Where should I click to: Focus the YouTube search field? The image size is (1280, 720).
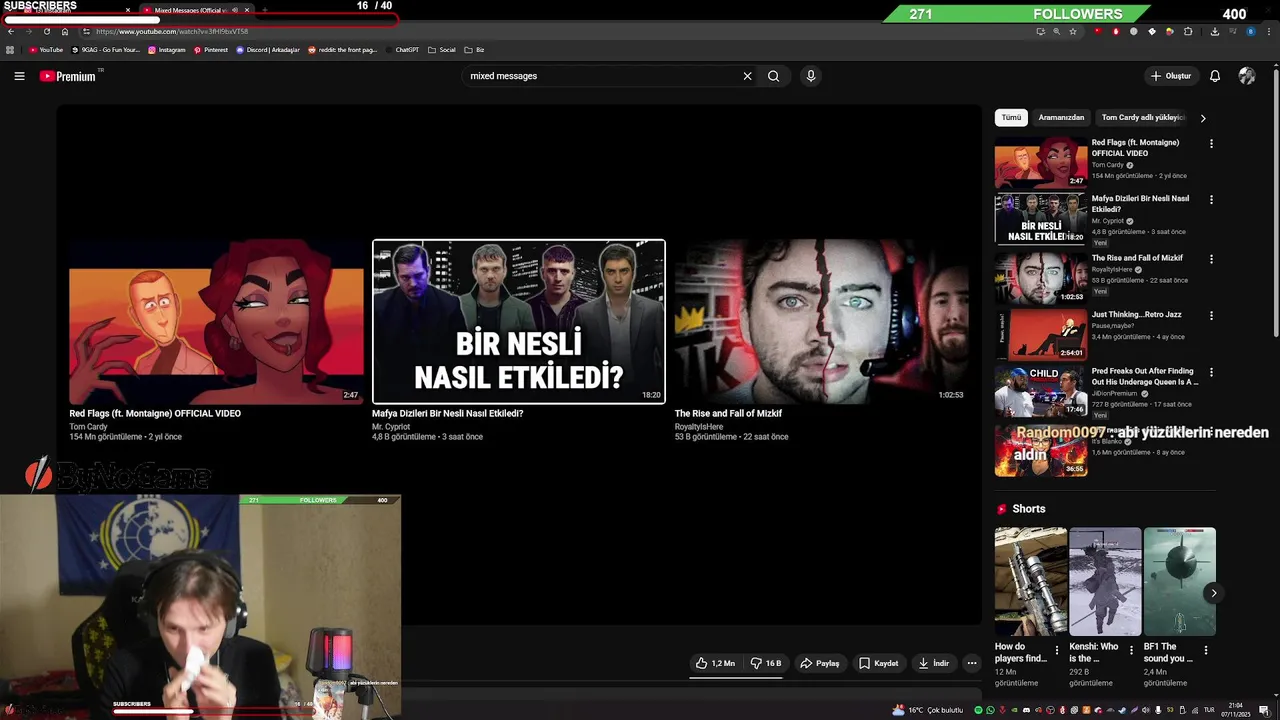600,76
